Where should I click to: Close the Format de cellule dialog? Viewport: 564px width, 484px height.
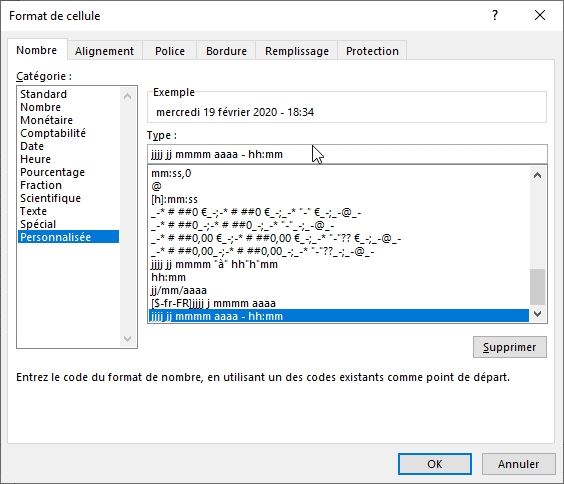(540, 15)
